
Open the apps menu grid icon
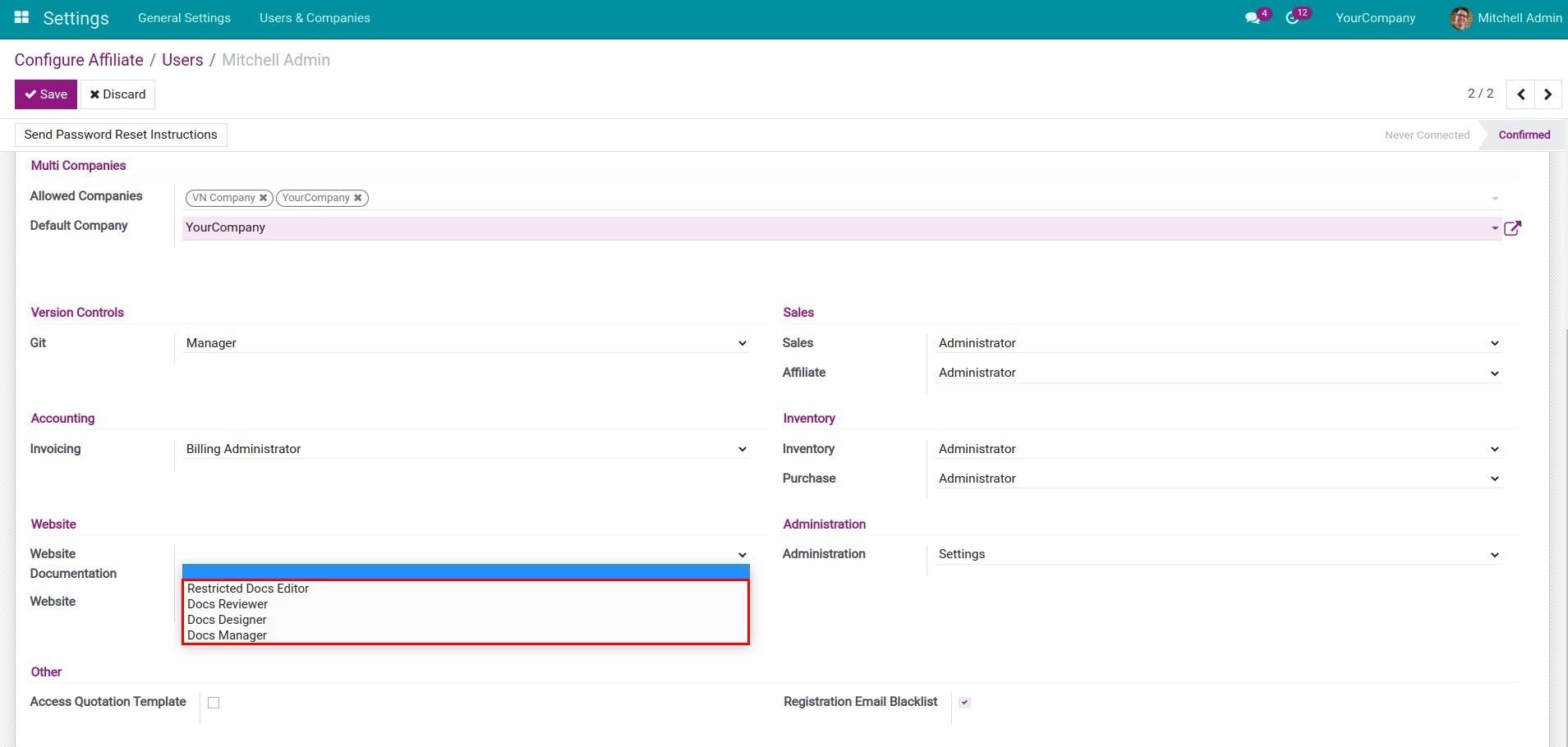tap(21, 18)
